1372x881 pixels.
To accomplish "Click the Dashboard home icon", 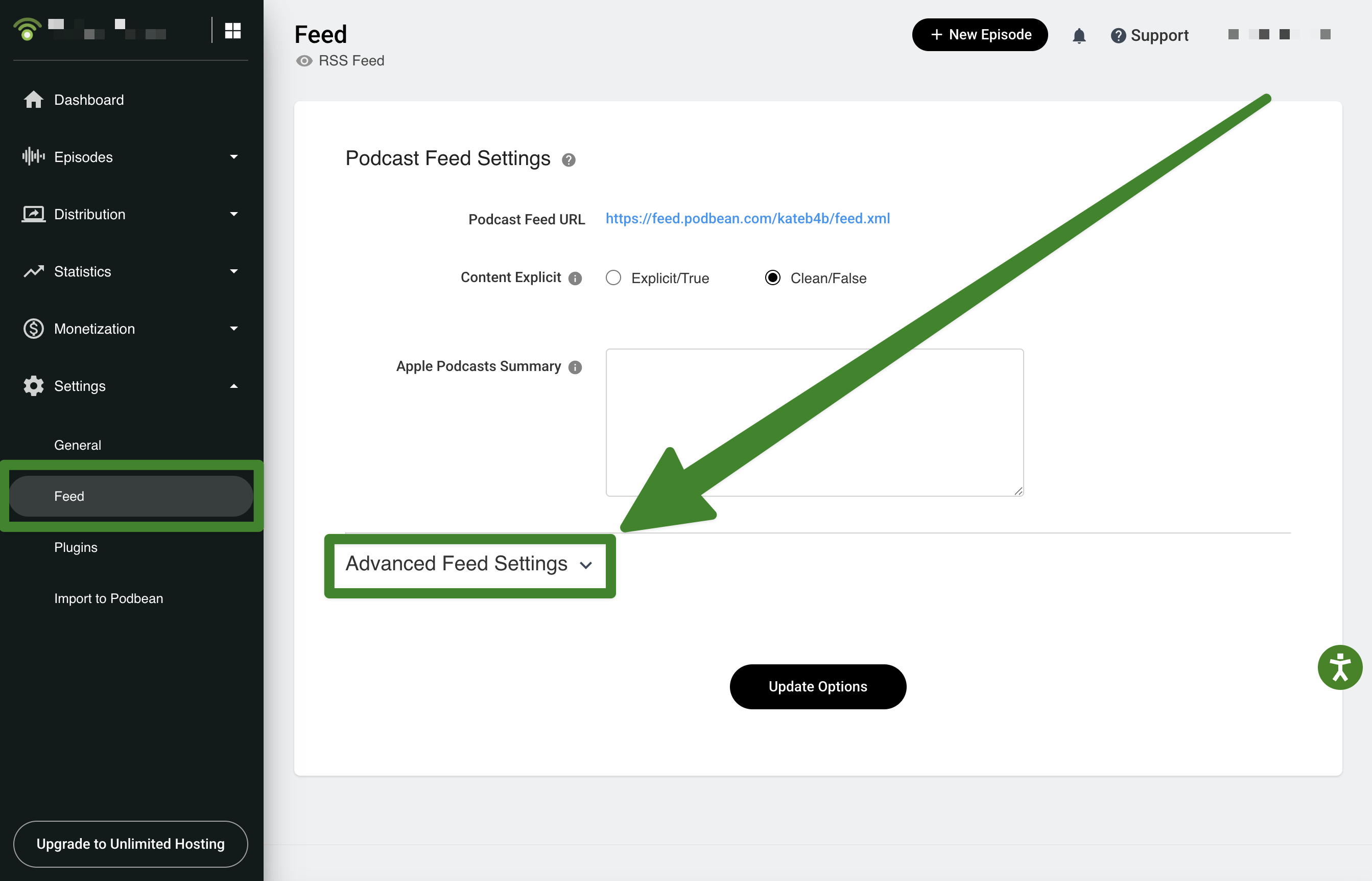I will click(x=33, y=100).
